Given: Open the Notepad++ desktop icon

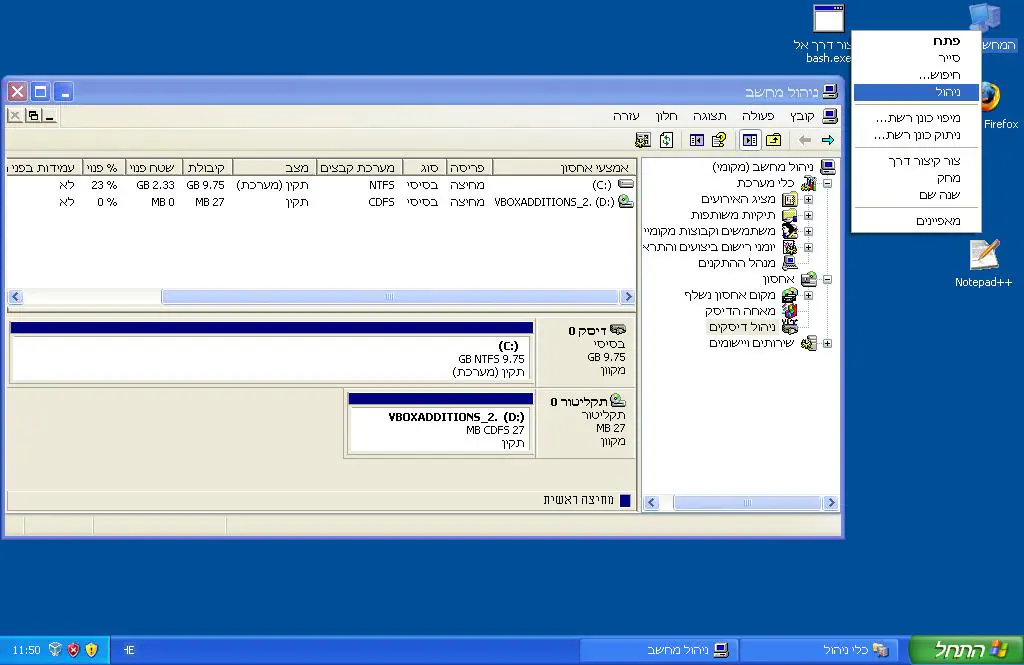Looking at the screenshot, I should (x=983, y=256).
